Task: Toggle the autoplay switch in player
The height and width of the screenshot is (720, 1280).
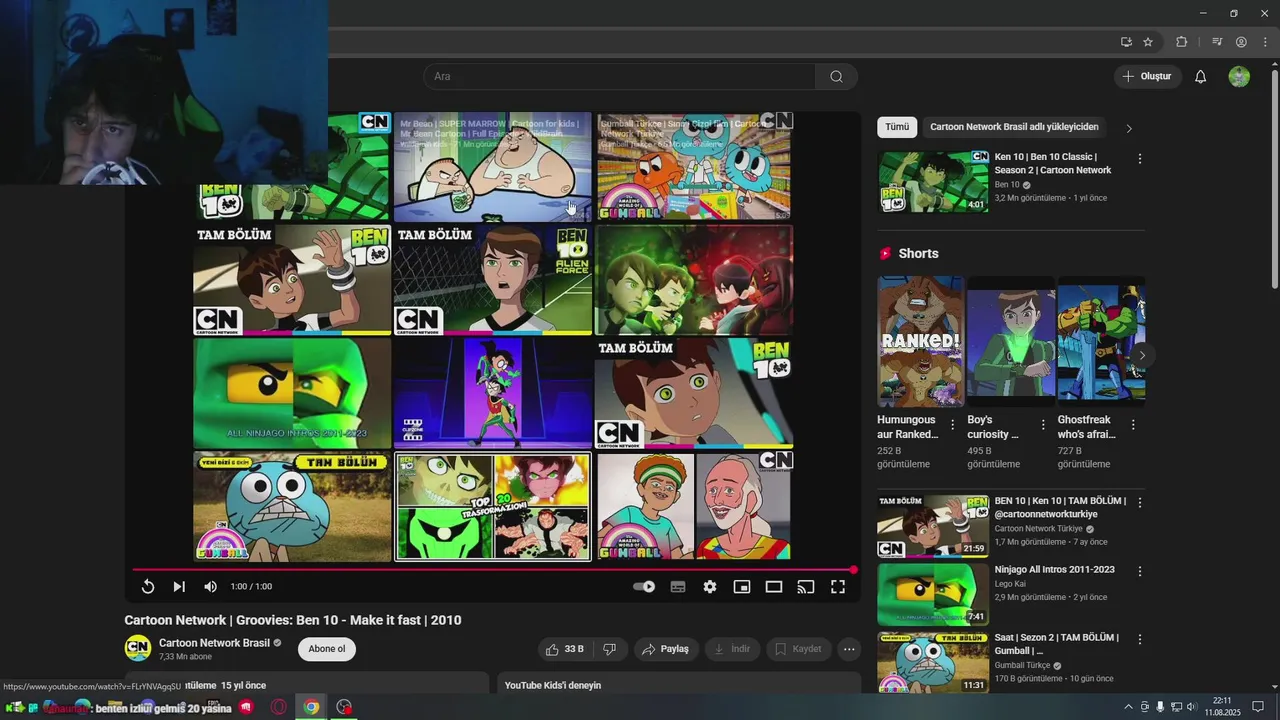Action: pos(645,587)
